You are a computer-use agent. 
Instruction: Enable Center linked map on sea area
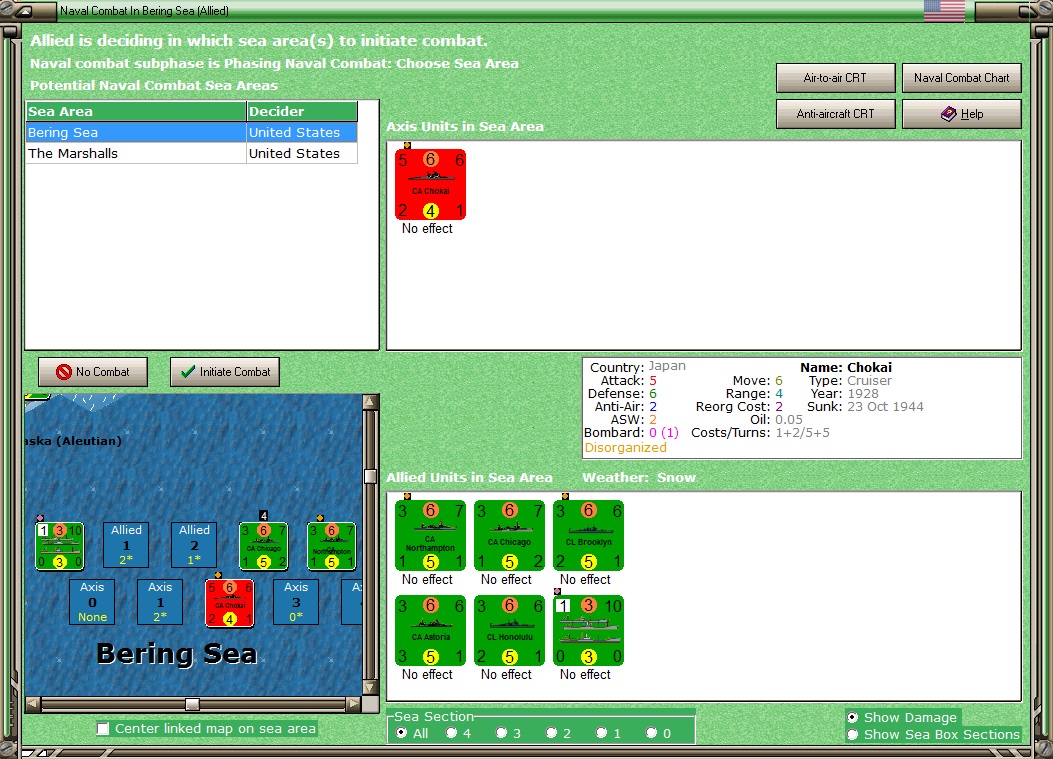[x=103, y=729]
